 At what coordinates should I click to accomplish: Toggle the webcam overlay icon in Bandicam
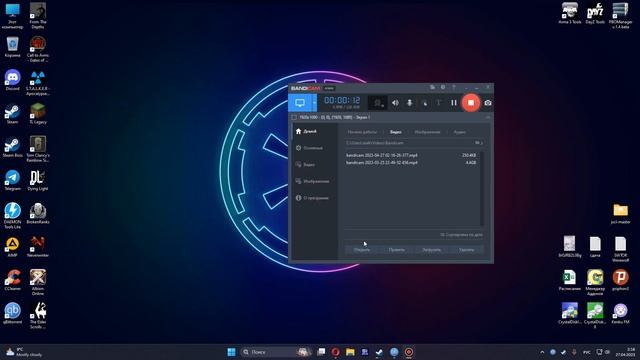click(x=378, y=103)
